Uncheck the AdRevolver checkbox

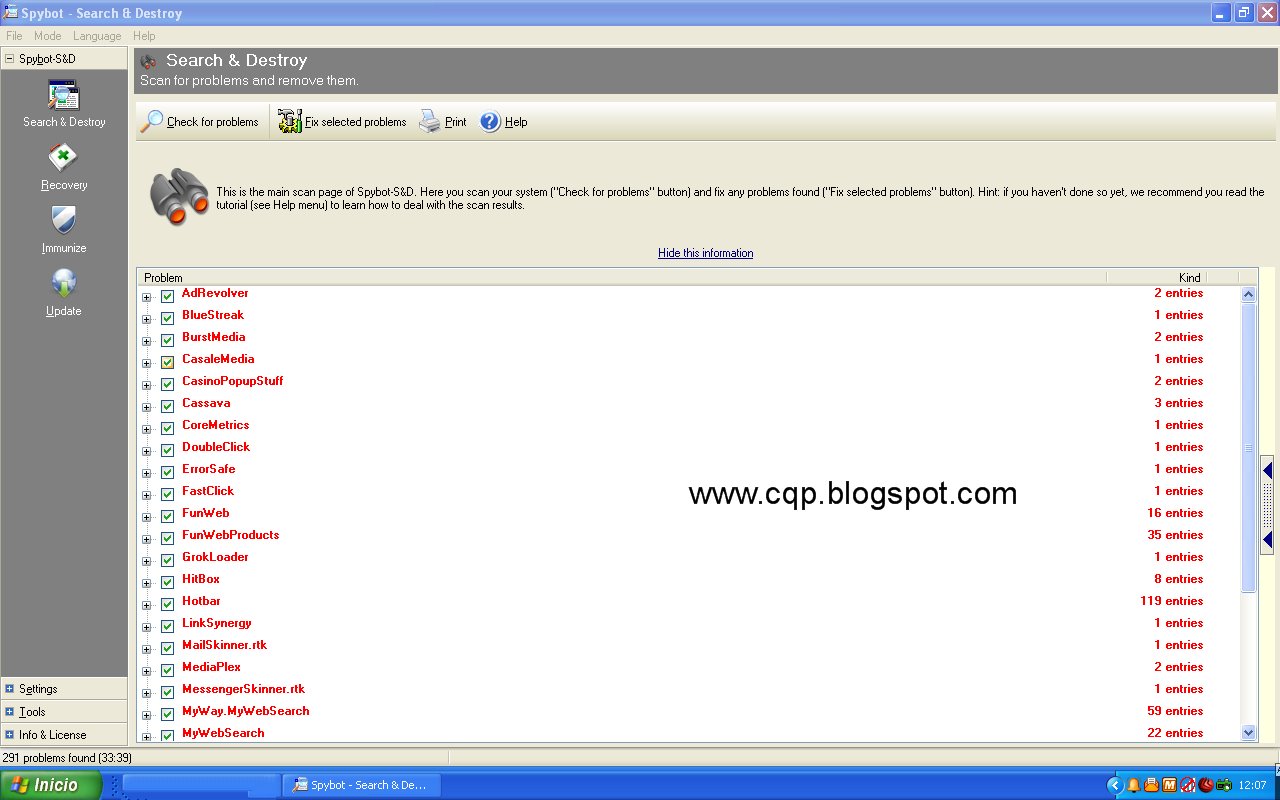pos(167,297)
